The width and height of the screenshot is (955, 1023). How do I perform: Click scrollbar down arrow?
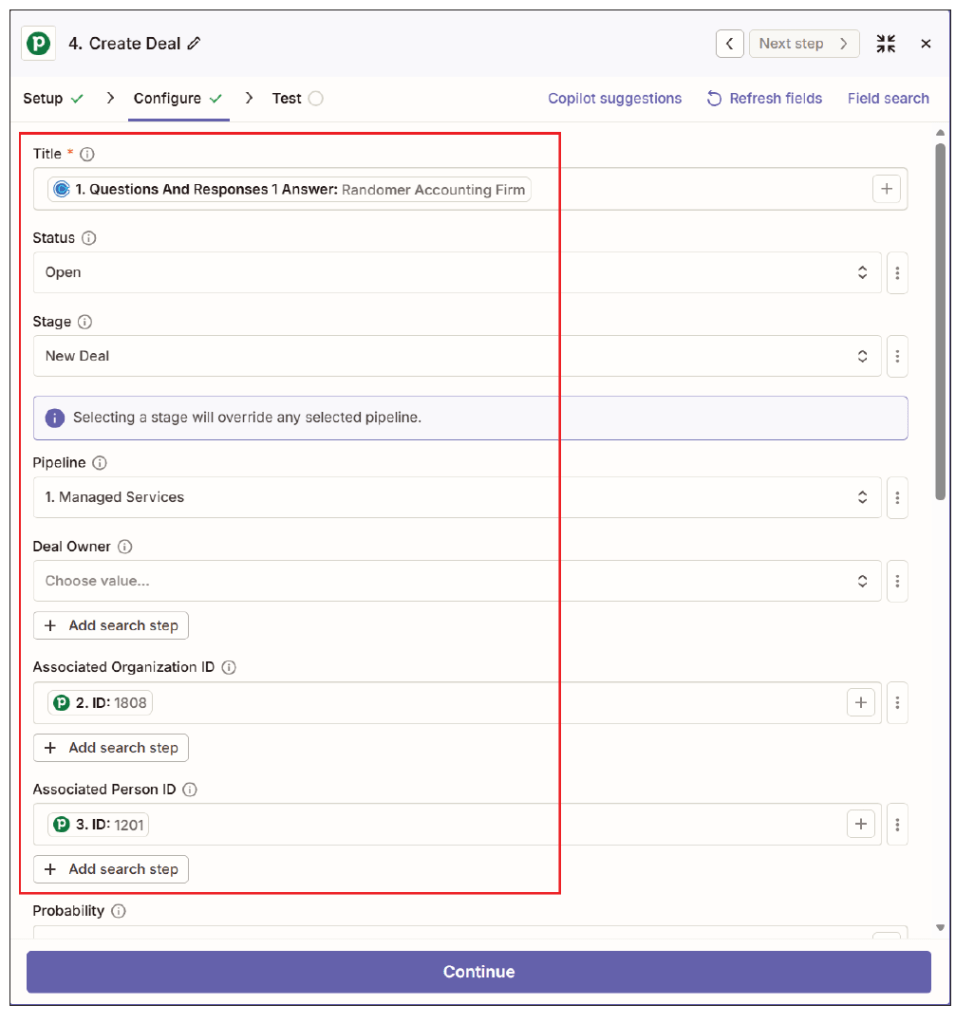click(x=940, y=927)
